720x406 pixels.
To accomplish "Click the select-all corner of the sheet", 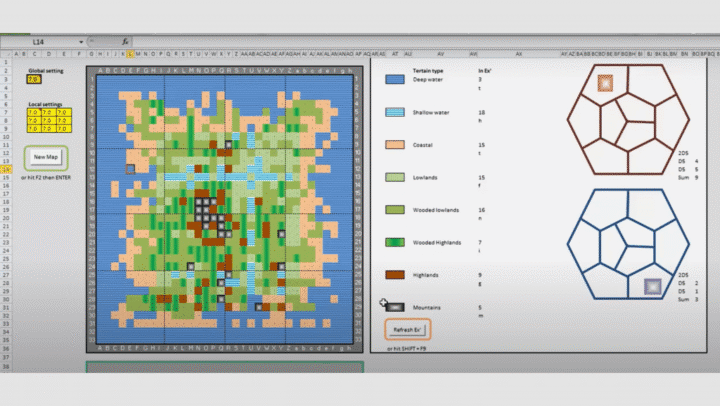I will [x=6, y=54].
